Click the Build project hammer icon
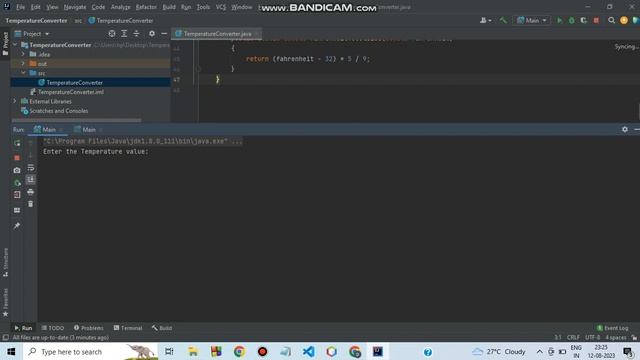Viewport: 640px width, 360px height. coord(503,20)
